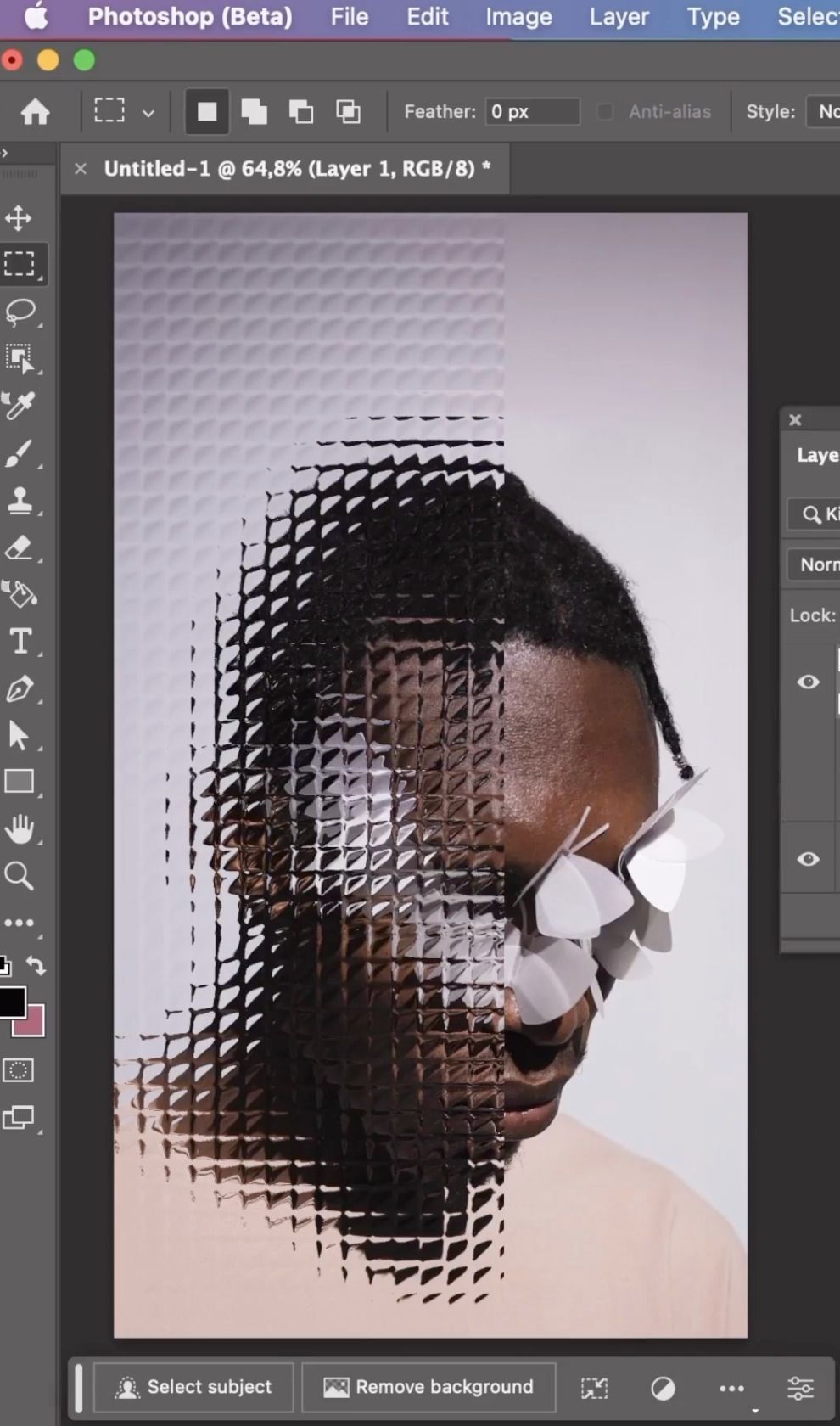Close the Untitled-1 document tab

pos(81,169)
